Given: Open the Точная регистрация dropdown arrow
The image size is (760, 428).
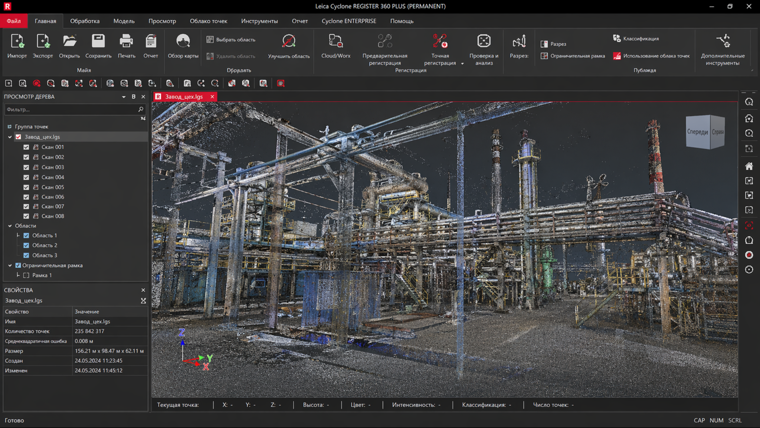Looking at the screenshot, I should coord(462,63).
